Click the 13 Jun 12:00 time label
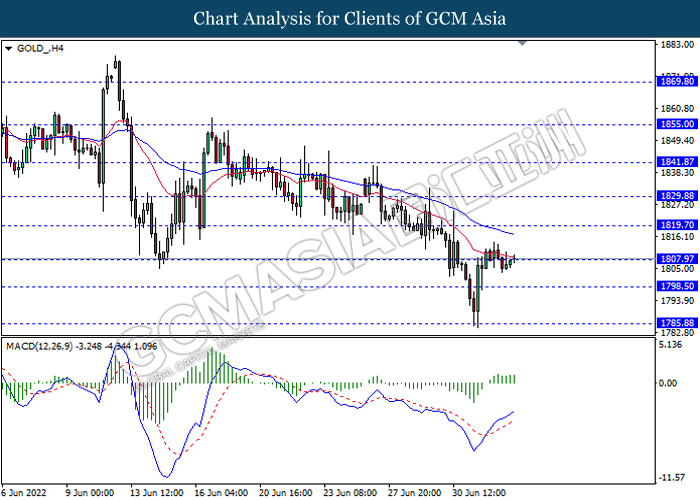Viewport: 700px width, 500px height. [x=157, y=493]
